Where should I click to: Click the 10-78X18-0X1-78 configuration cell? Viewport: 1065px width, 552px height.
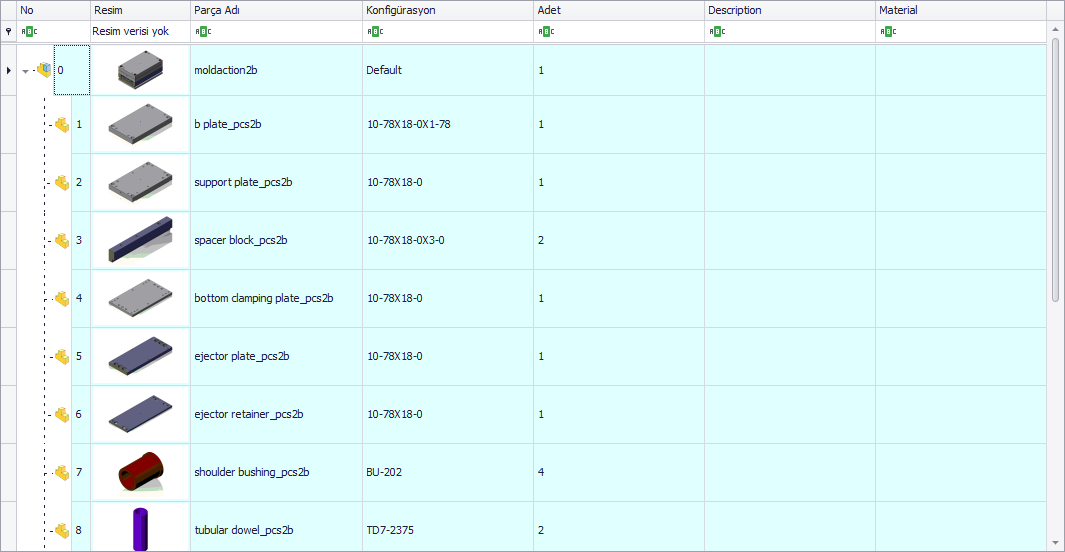tap(448, 124)
